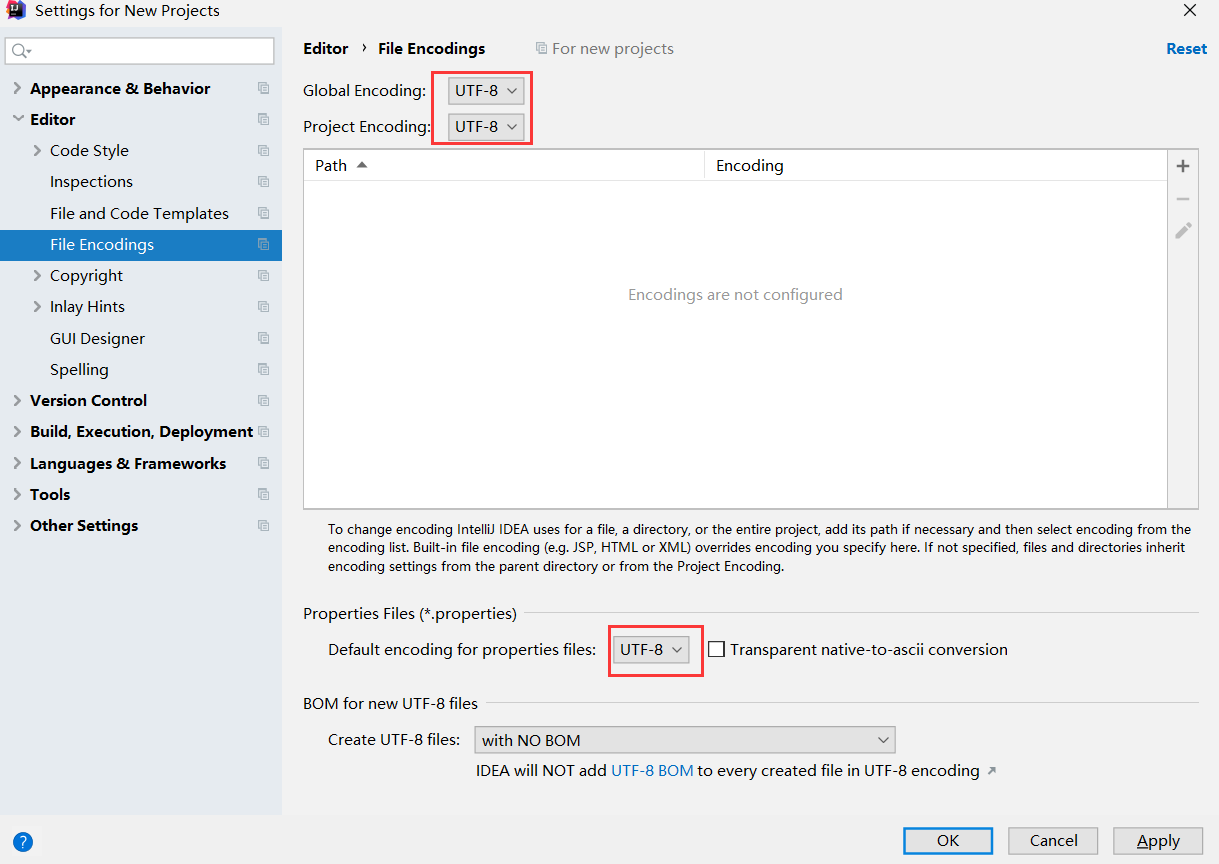The width and height of the screenshot is (1219, 864).
Task: Expand the Code Style node arrow
Action: point(37,150)
